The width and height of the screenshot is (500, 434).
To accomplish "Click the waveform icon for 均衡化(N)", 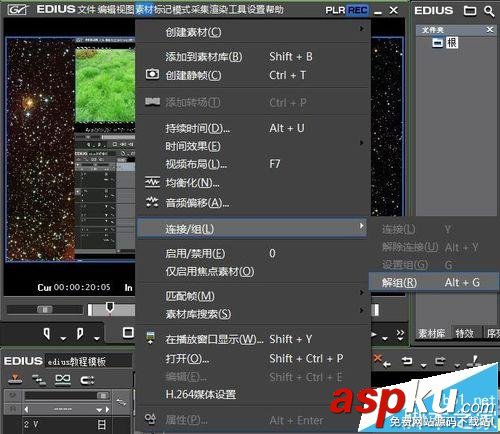I will (x=152, y=182).
